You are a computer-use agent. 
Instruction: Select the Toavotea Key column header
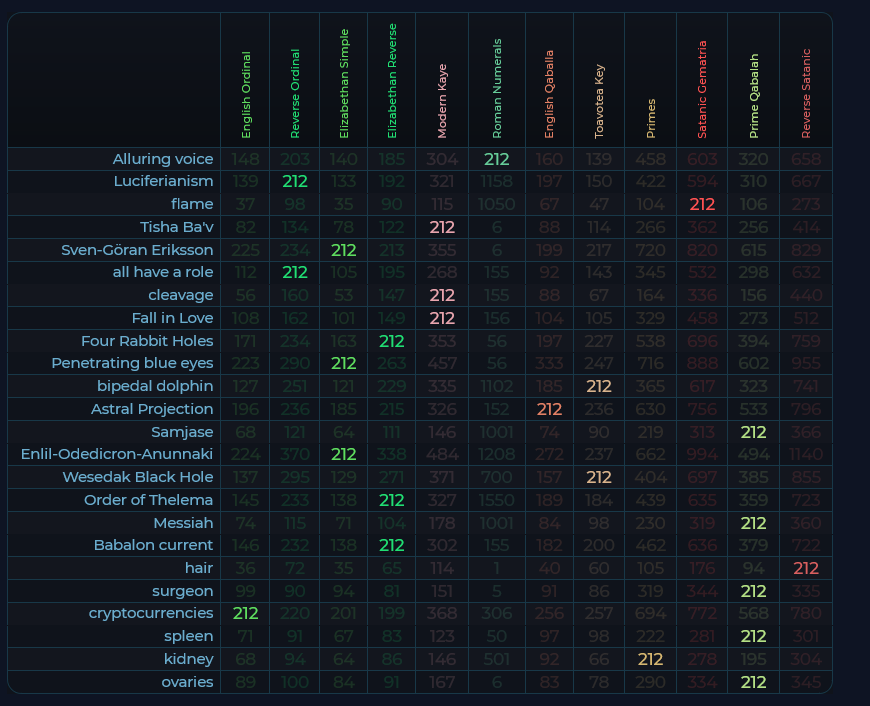[599, 100]
